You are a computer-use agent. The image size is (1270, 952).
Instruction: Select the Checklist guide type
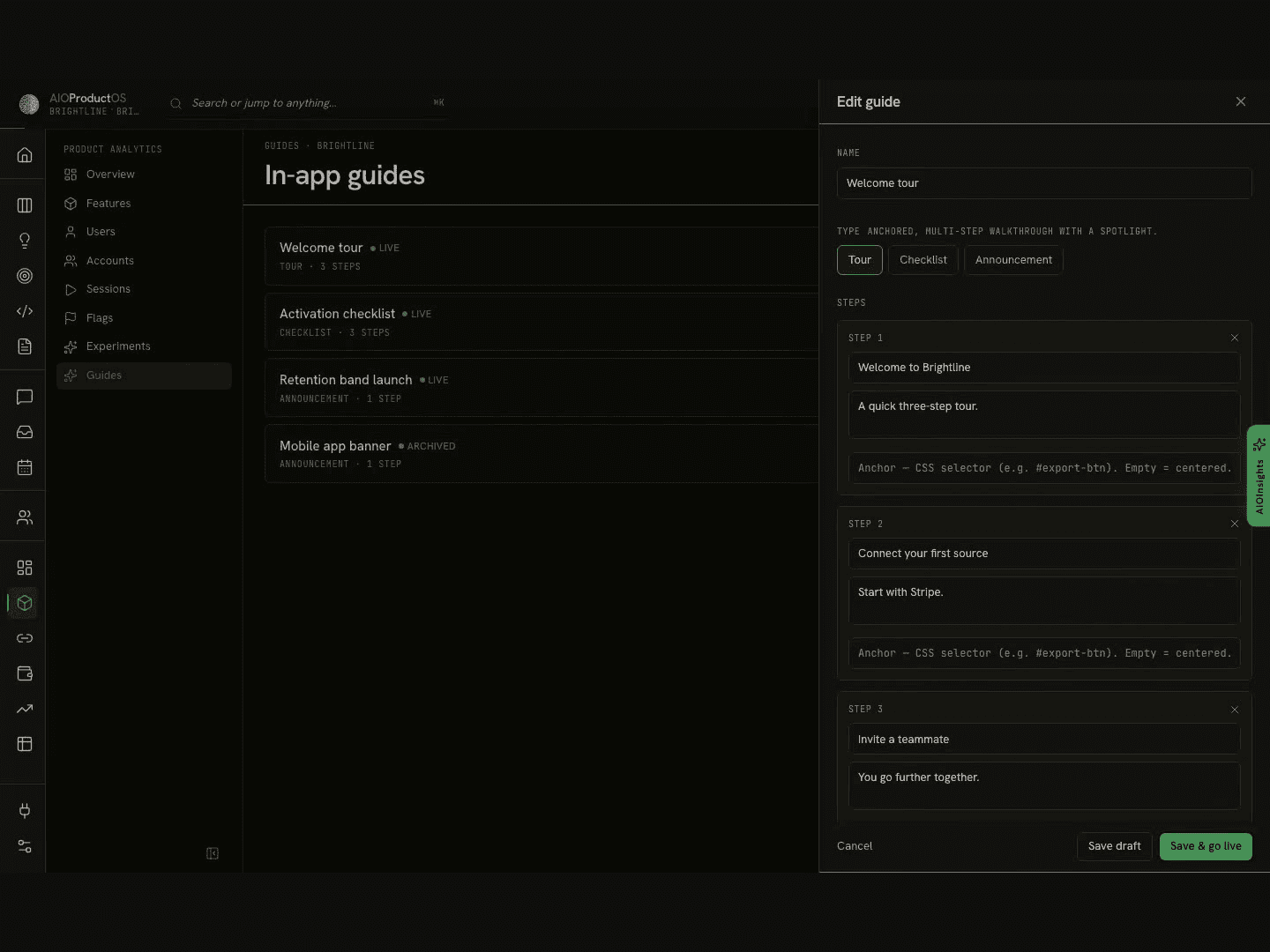pos(923,260)
